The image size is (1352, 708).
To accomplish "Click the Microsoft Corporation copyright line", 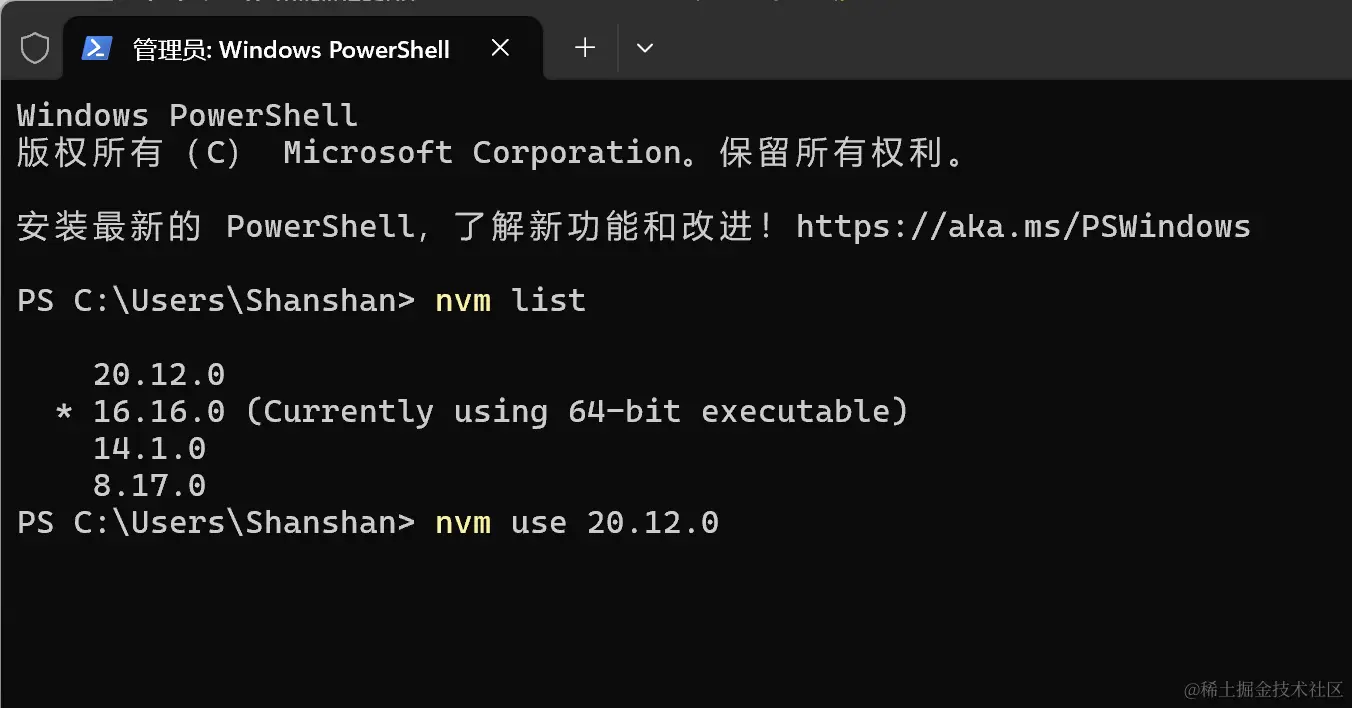I will [x=490, y=153].
